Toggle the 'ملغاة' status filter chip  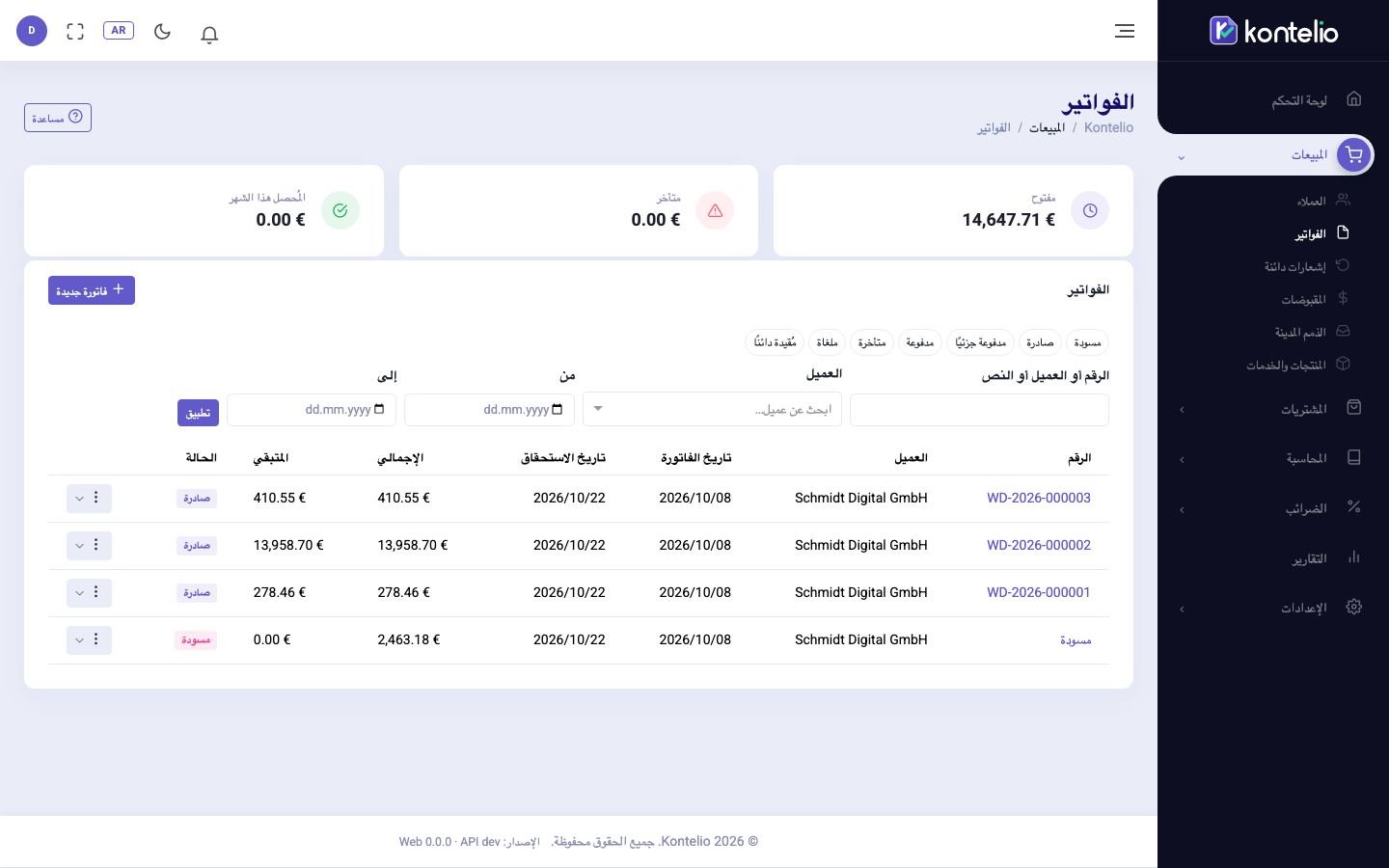[827, 342]
